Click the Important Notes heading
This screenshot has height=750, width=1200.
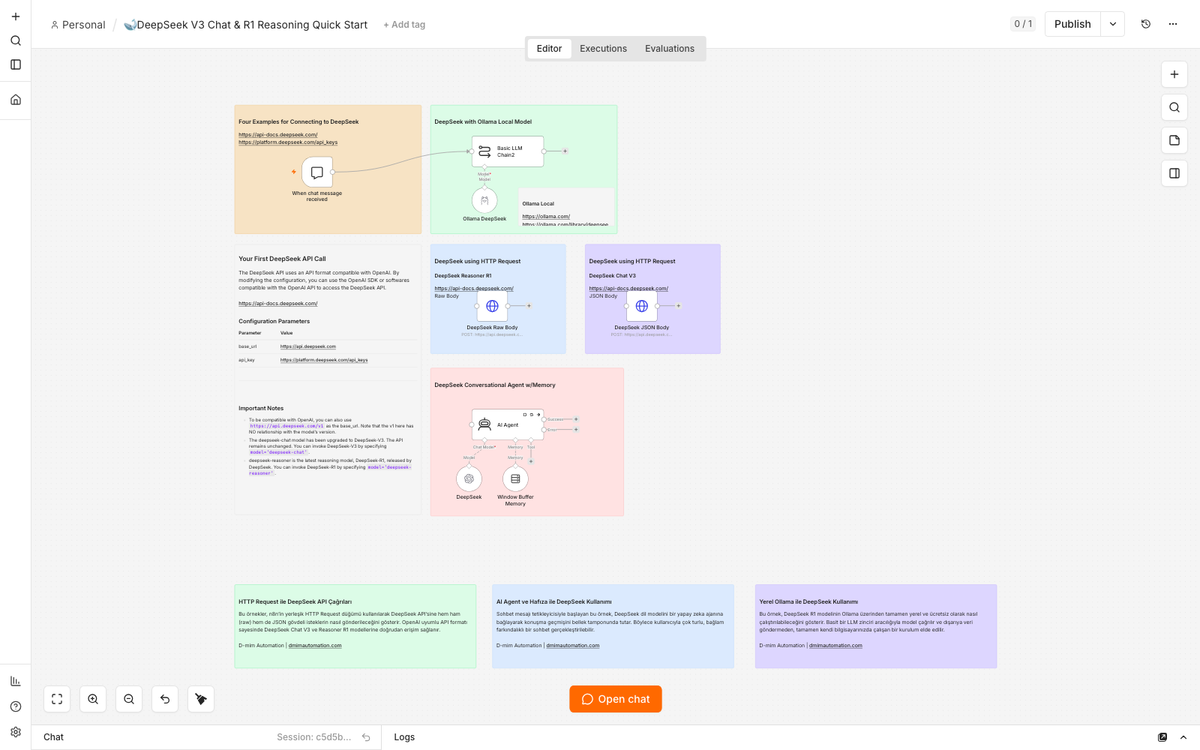[x=261, y=408]
